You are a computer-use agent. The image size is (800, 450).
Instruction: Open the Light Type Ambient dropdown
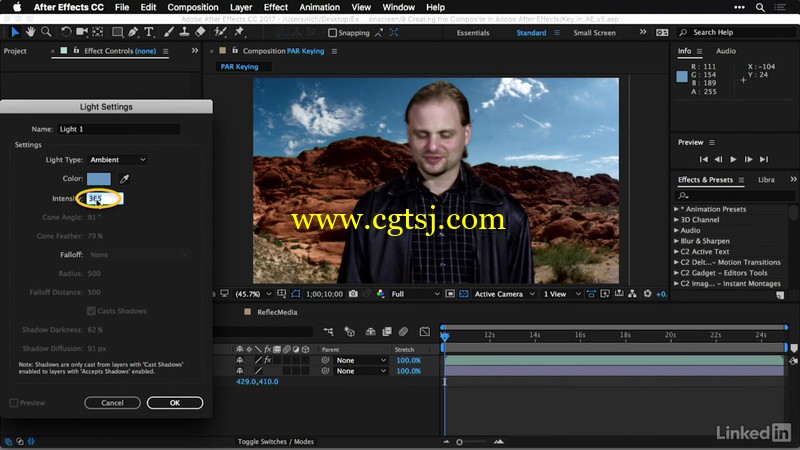[x=117, y=160]
